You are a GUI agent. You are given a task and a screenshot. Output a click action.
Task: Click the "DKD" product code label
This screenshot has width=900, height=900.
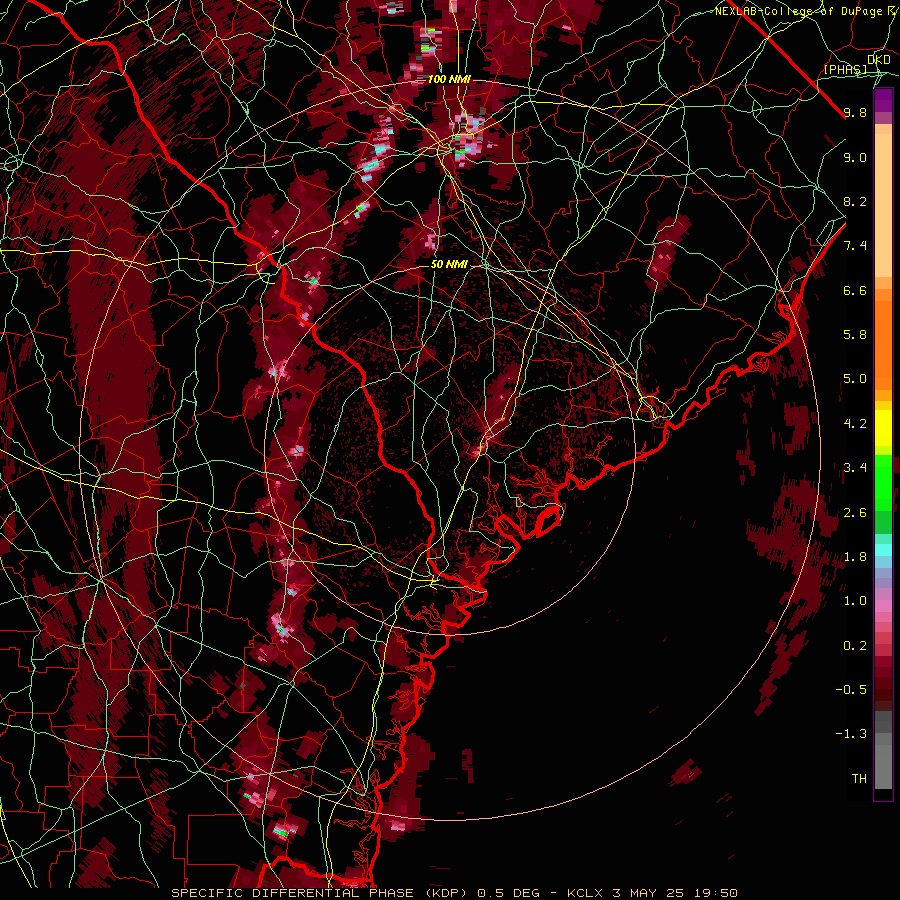coord(879,60)
